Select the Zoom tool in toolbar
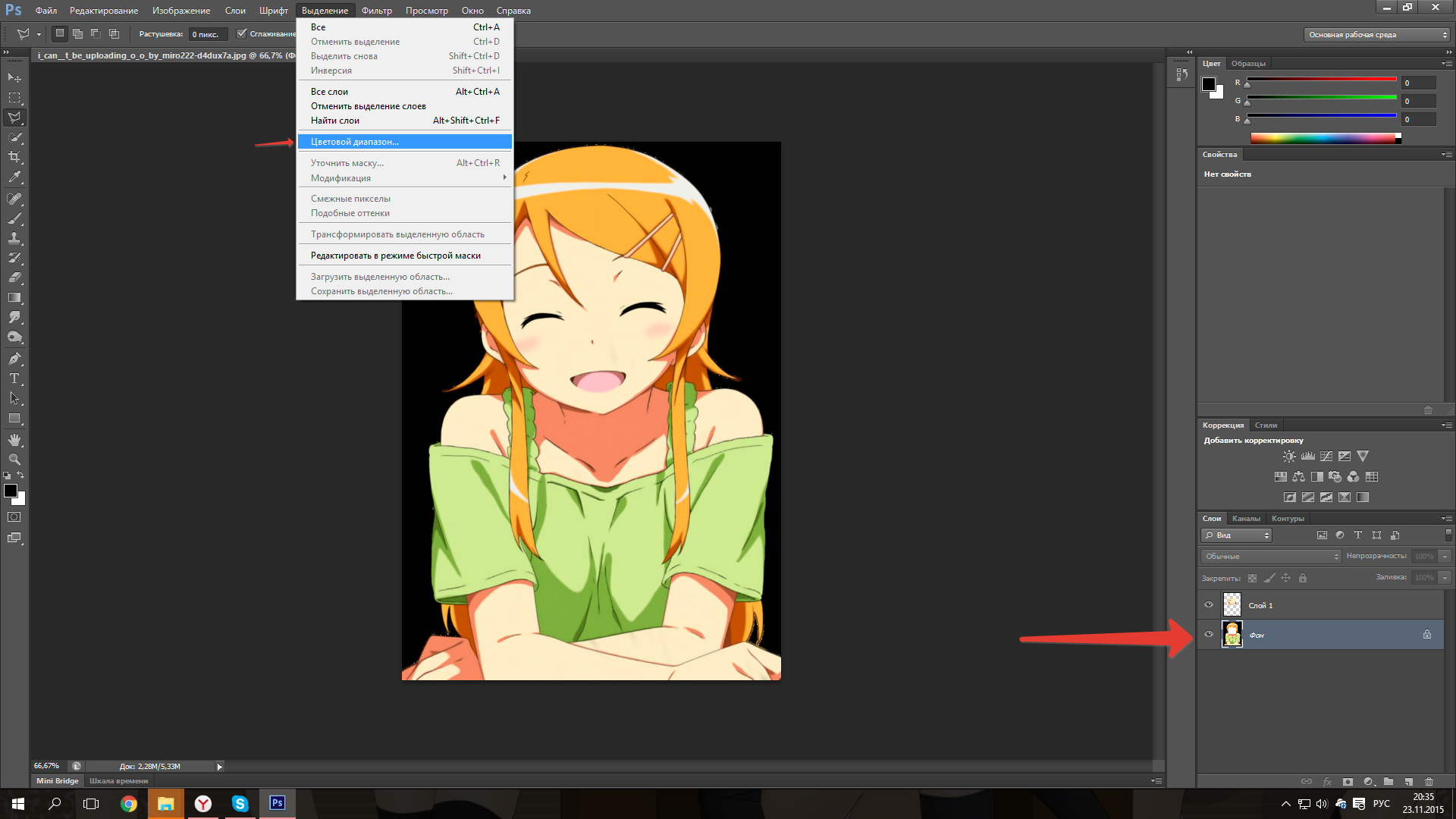This screenshot has width=1456, height=819. pyautogui.click(x=14, y=460)
